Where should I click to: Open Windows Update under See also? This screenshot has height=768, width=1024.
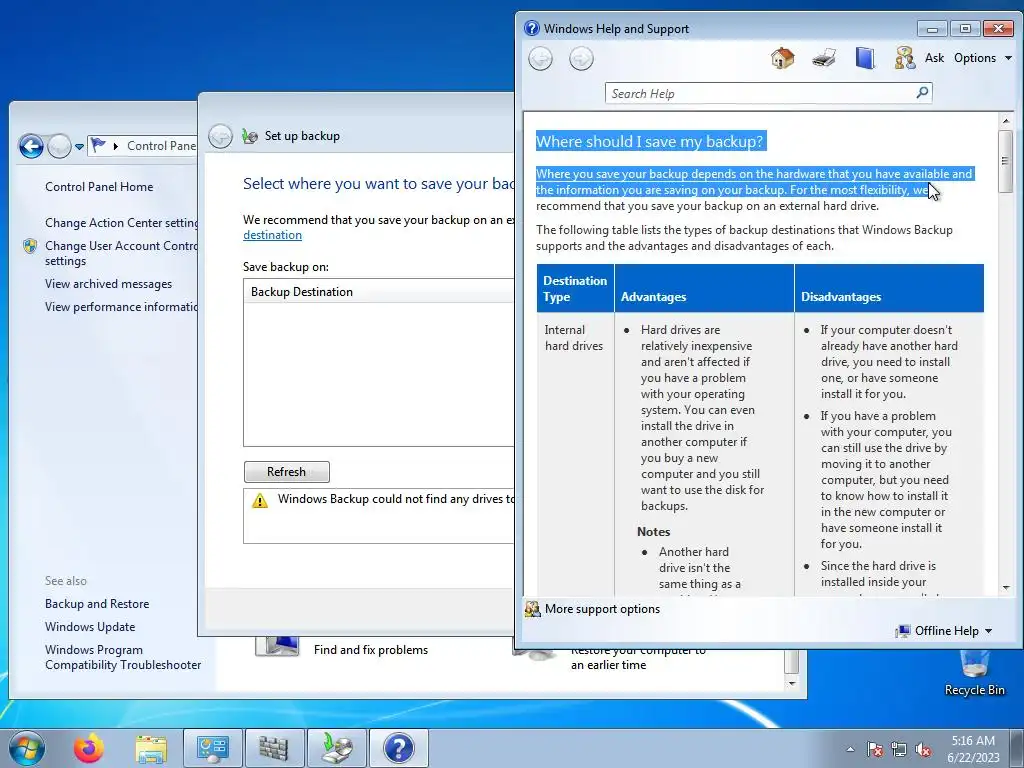[x=90, y=627]
